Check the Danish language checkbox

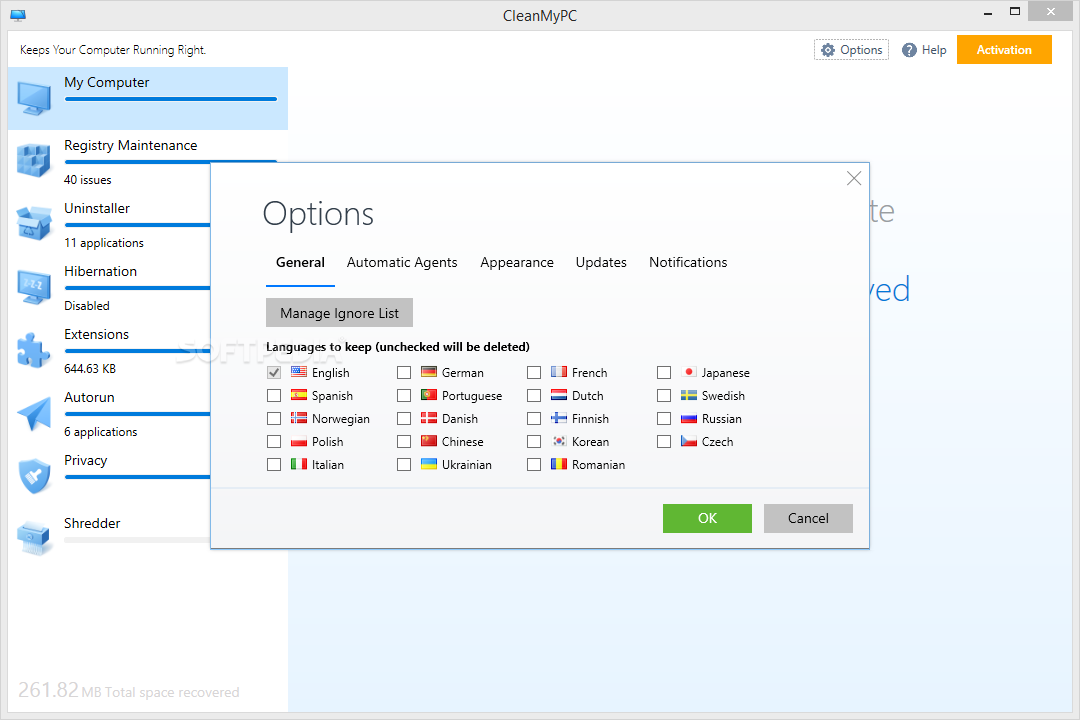coord(404,419)
